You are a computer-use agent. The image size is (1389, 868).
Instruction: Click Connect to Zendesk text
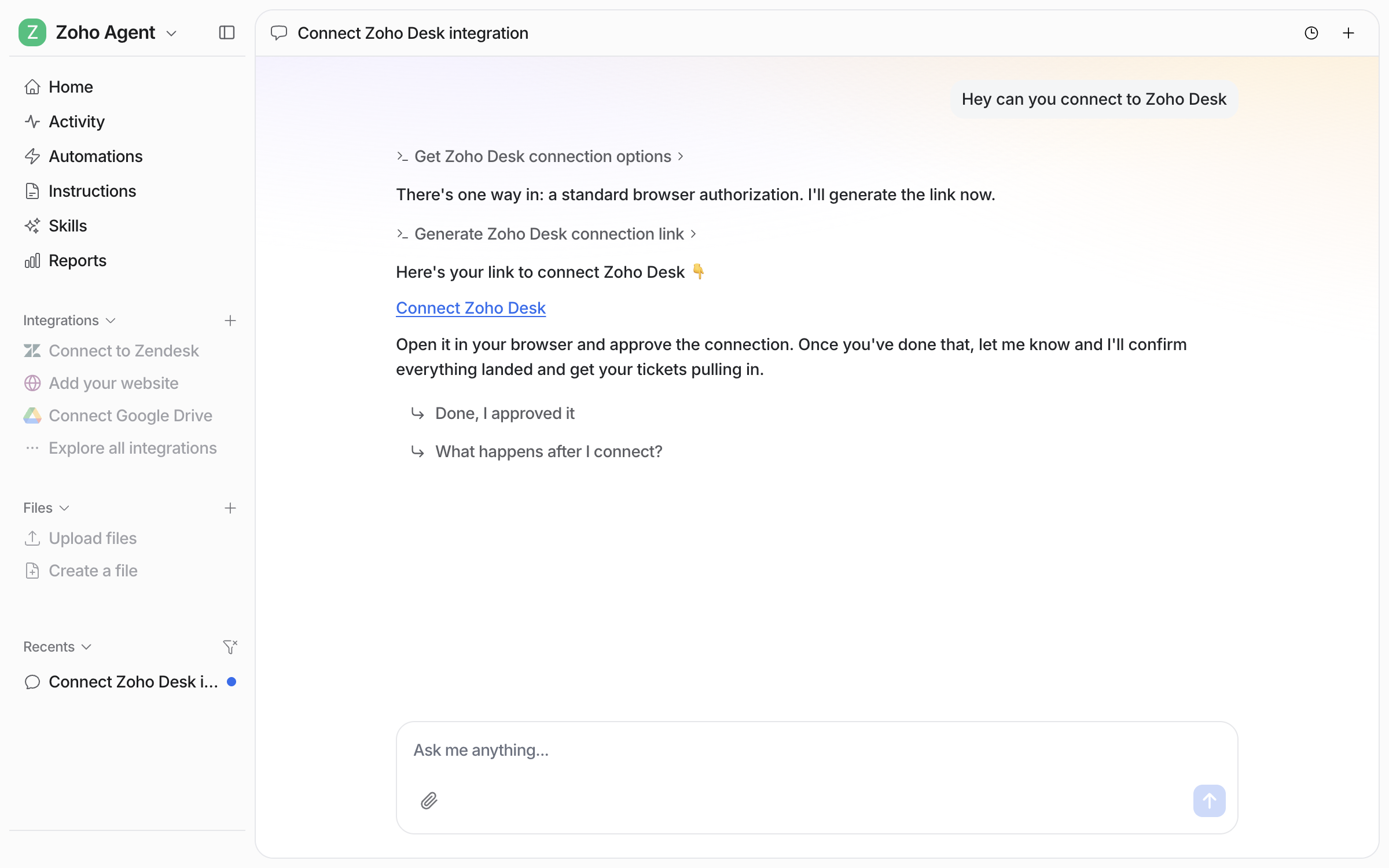124,351
